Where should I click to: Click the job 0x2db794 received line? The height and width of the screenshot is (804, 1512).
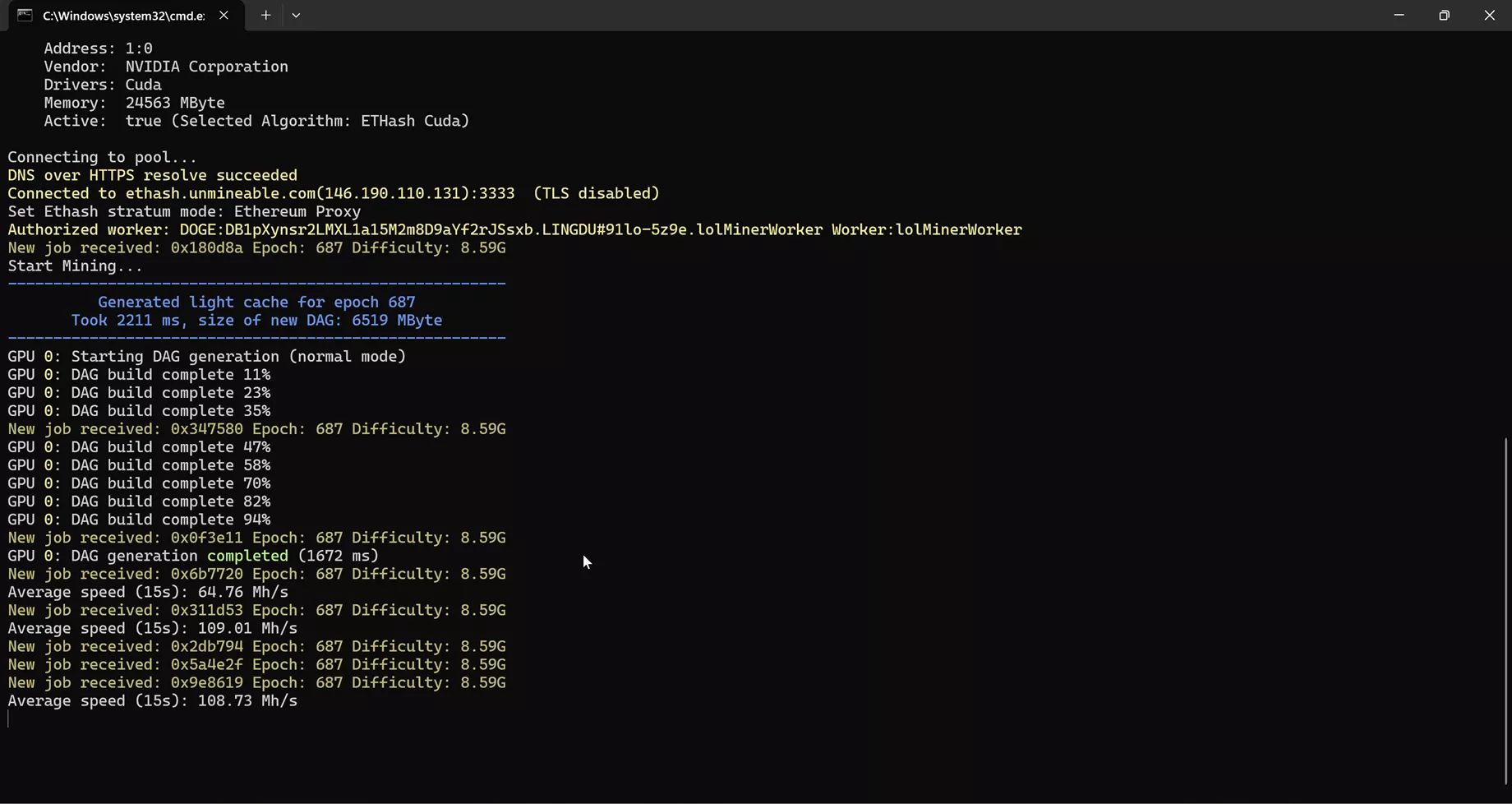(x=256, y=645)
